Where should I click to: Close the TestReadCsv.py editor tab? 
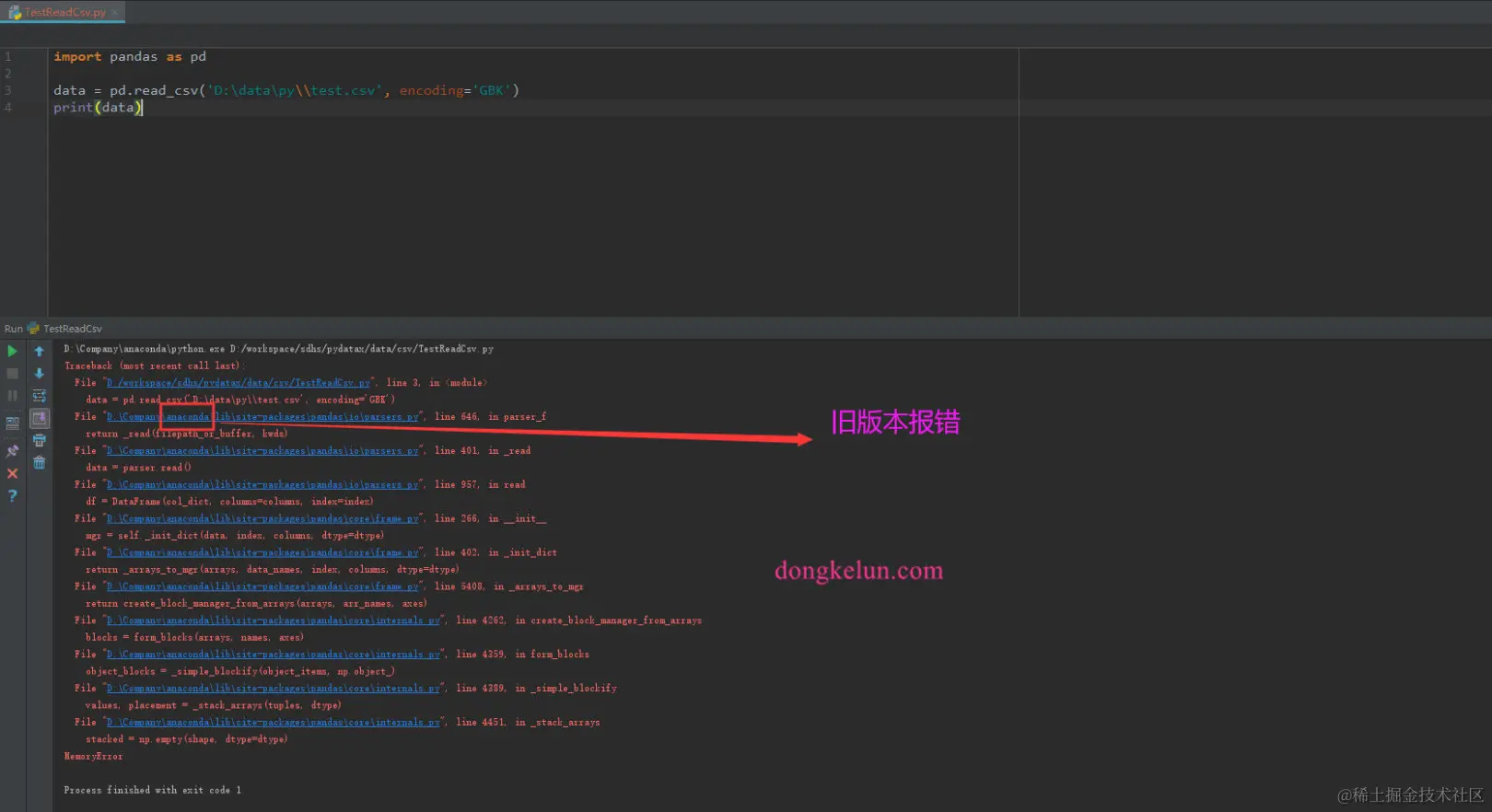point(115,12)
